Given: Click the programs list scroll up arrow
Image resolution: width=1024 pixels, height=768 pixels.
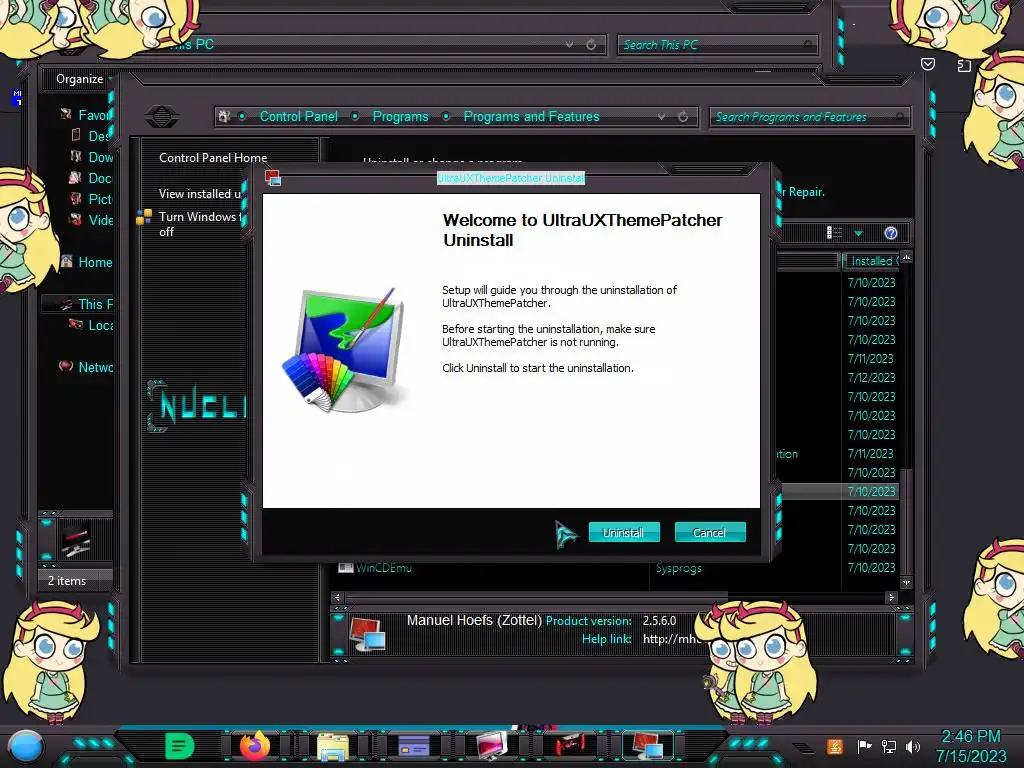Looking at the screenshot, I should (x=906, y=257).
